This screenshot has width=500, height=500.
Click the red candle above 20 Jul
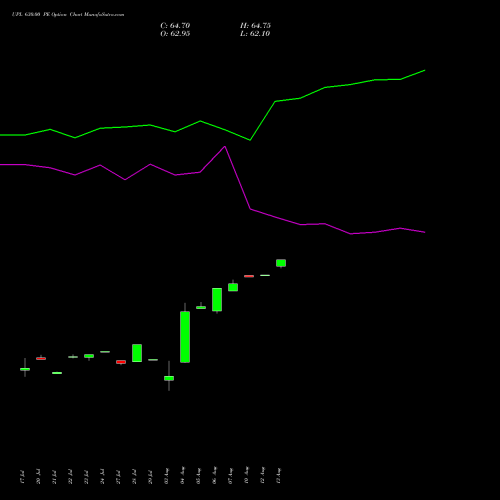41,358
